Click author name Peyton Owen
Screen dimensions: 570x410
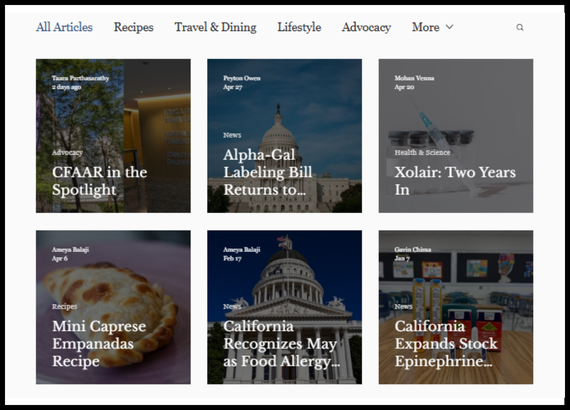click(242, 78)
